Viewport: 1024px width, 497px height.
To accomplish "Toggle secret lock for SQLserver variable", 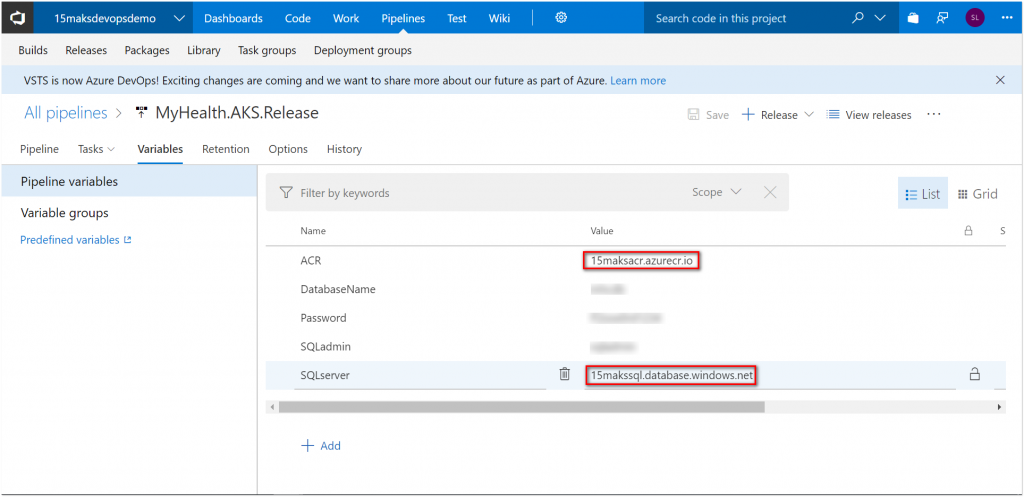I will (974, 374).
